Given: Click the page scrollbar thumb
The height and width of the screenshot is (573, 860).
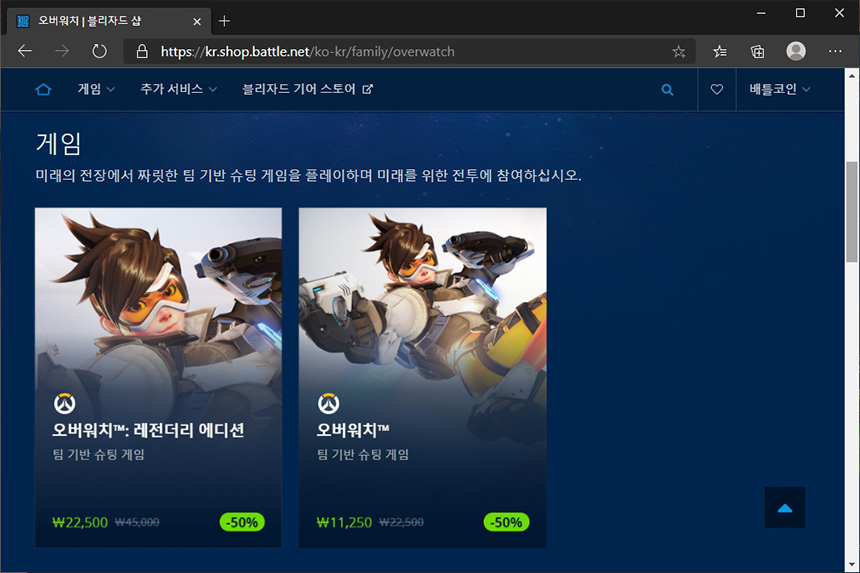Looking at the screenshot, I should (852, 211).
